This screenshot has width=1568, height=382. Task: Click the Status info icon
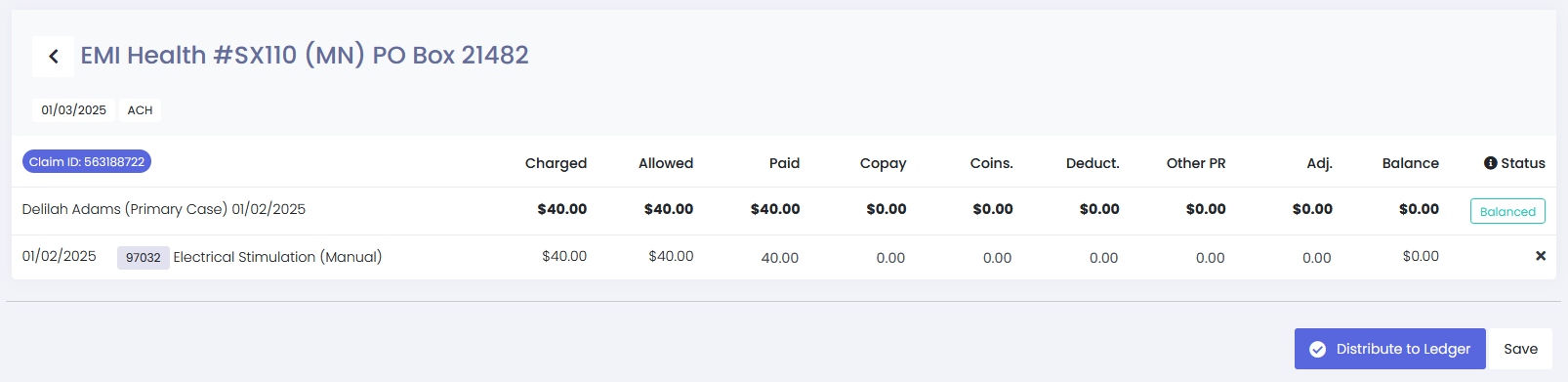click(1490, 163)
